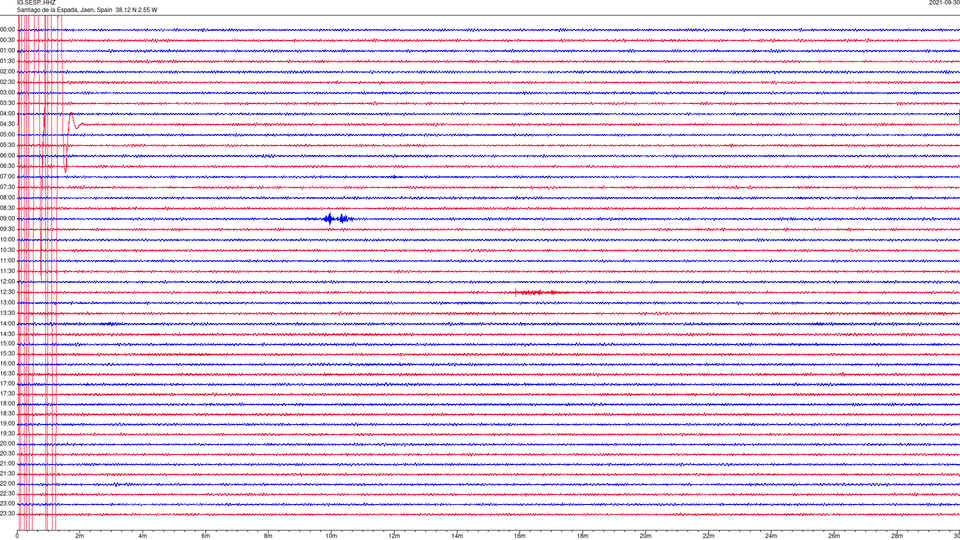Select the 00:30 trace time label
The height and width of the screenshot is (540, 960).
7,40
